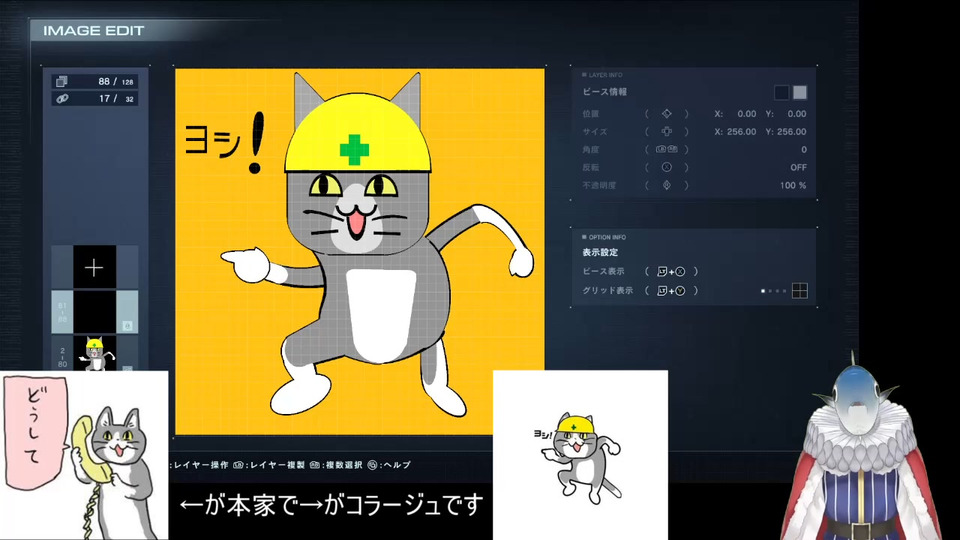This screenshot has width=960, height=540.
Task: Click the cat's white belly on canvas
Action: pos(380,315)
